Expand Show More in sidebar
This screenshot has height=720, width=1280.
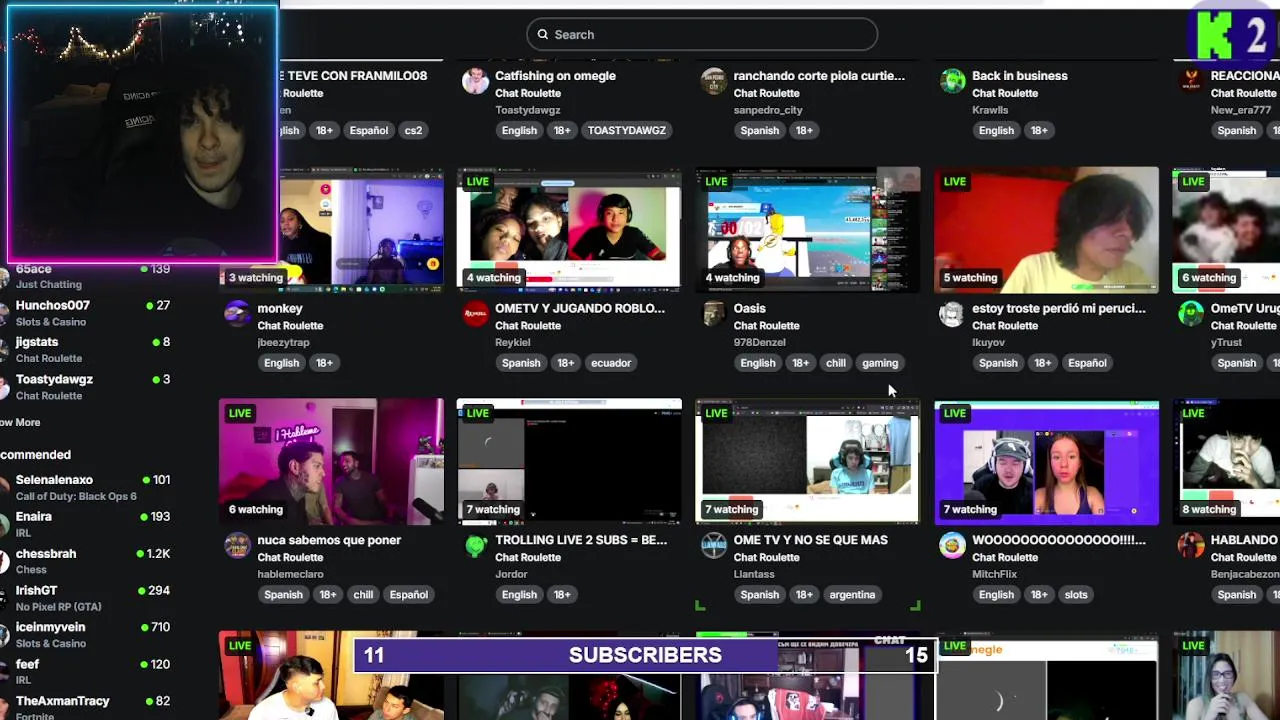pyautogui.click(x=20, y=423)
